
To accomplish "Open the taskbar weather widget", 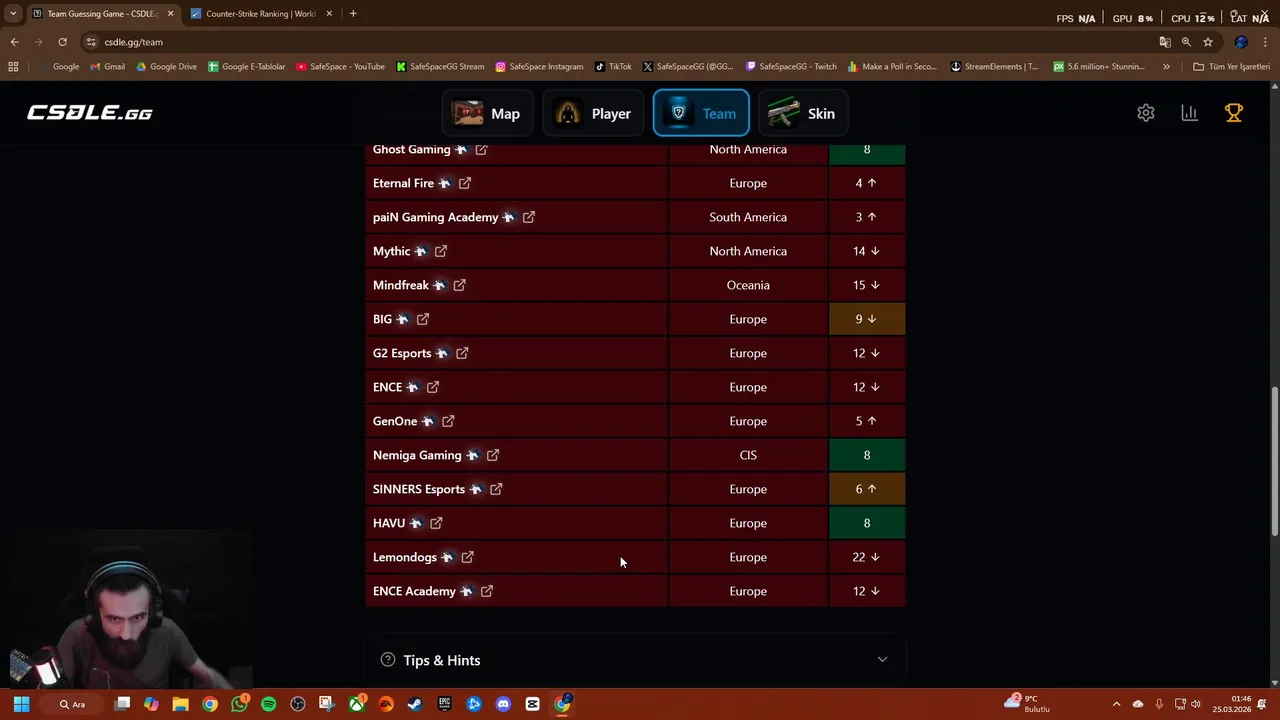I will pyautogui.click(x=1030, y=704).
